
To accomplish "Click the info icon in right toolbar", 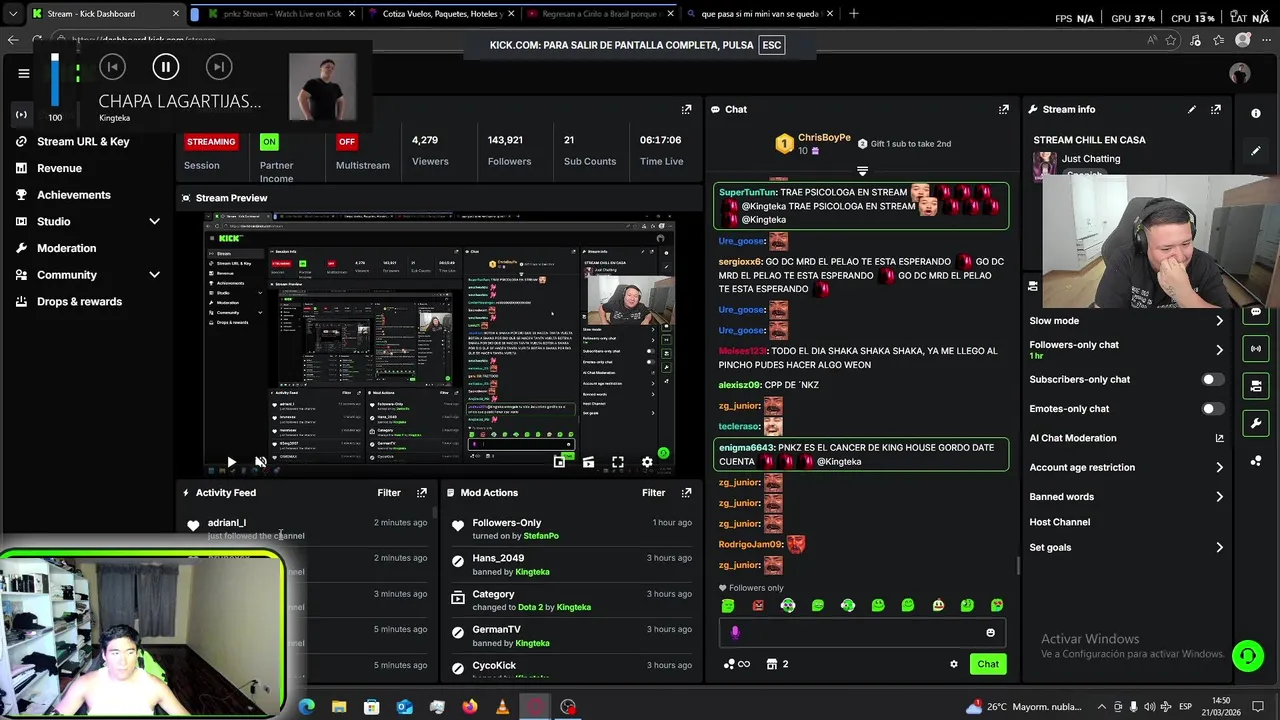I will click(1256, 113).
